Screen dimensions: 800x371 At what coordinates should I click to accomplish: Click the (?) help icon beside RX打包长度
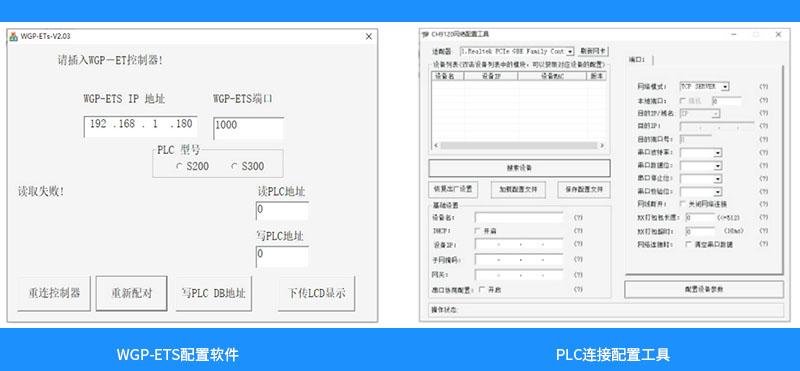pyautogui.click(x=763, y=217)
